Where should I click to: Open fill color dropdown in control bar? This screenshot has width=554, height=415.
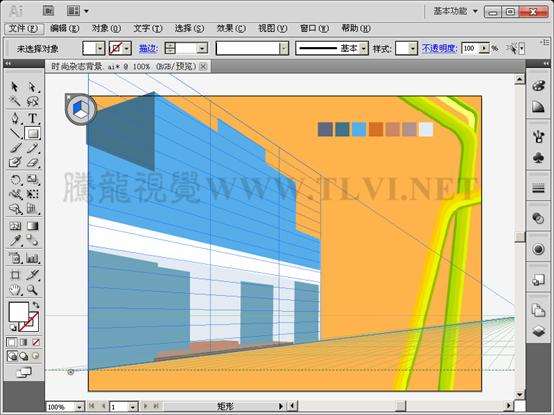pyautogui.click(x=100, y=48)
